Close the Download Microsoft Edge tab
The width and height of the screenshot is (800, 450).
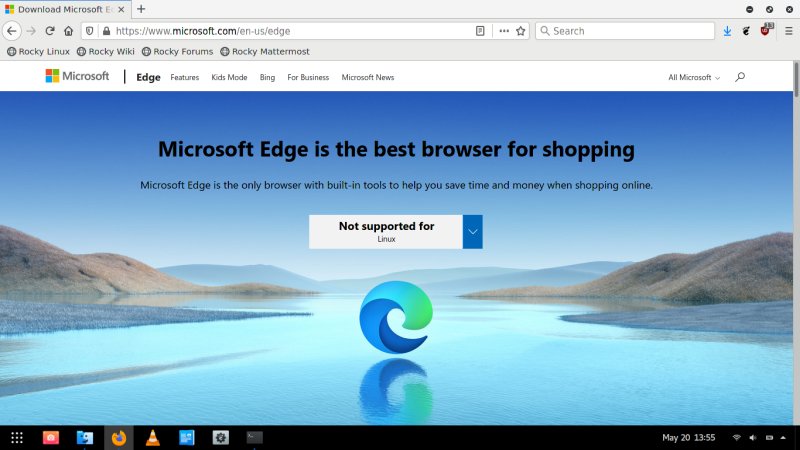point(121,9)
